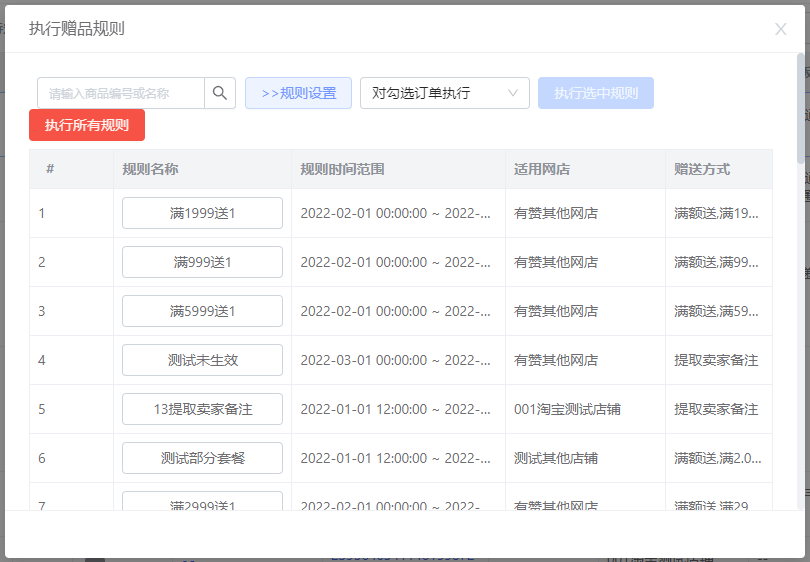
Task: Click time range cell in row 1
Action: [396, 213]
